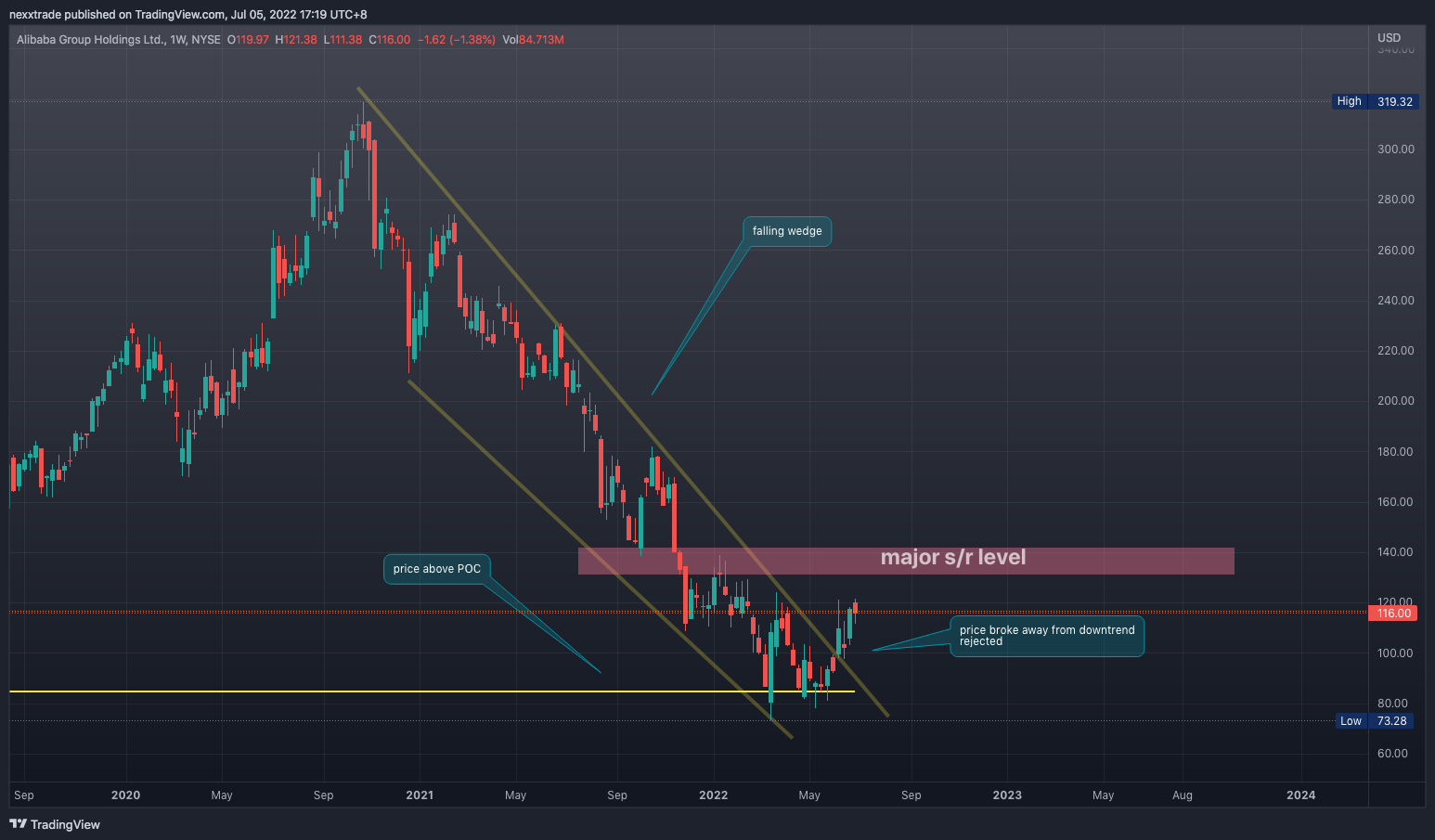
Task: Click the 300.00 price axis label
Action: pyautogui.click(x=1395, y=149)
